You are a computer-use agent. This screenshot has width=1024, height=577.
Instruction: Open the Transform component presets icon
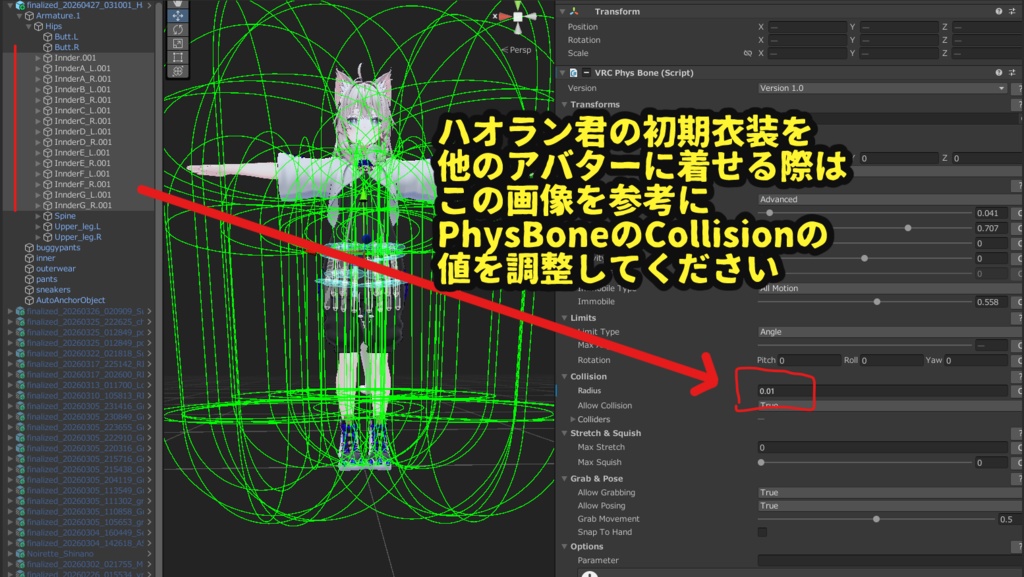tap(1011, 10)
